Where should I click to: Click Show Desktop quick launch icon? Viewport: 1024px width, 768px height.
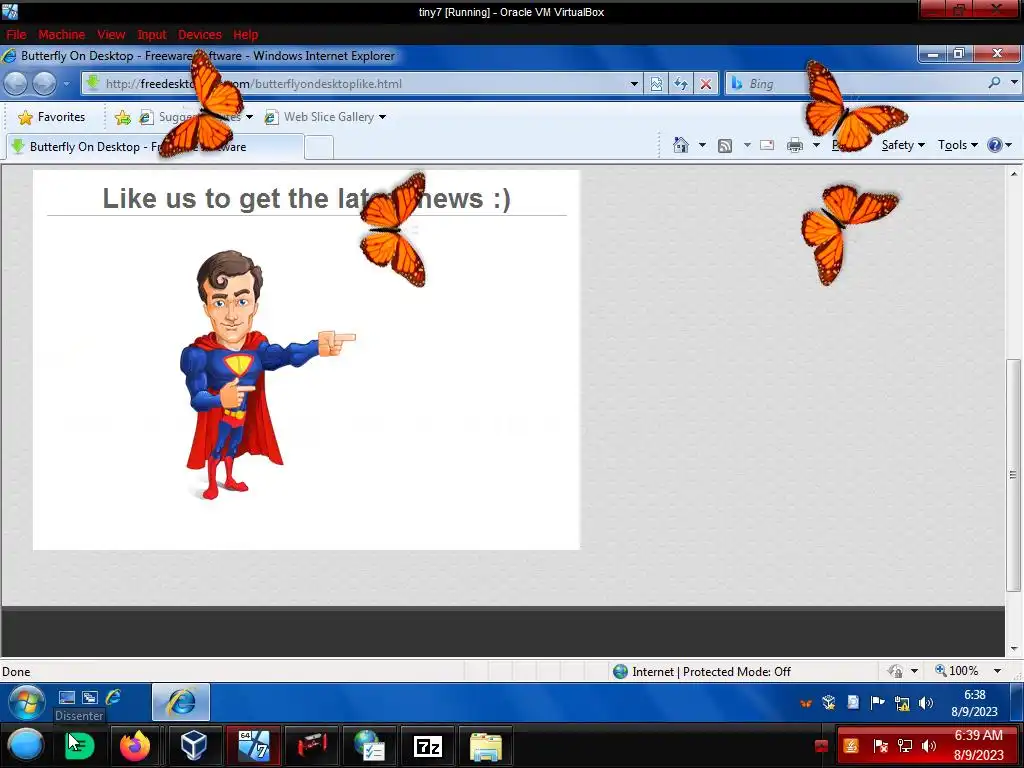point(67,697)
